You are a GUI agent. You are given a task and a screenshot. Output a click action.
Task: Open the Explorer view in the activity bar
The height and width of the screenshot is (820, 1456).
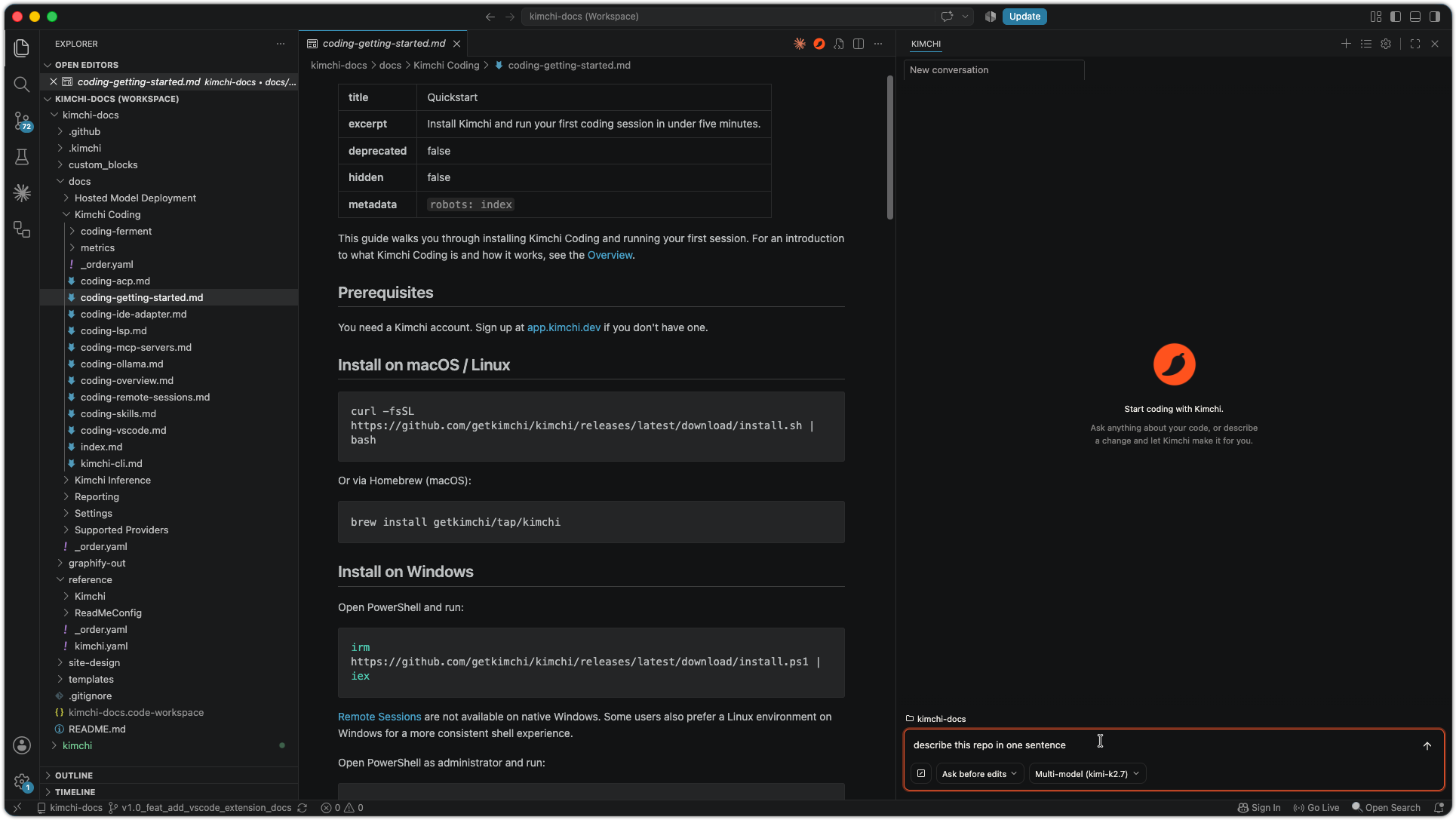coord(22,48)
